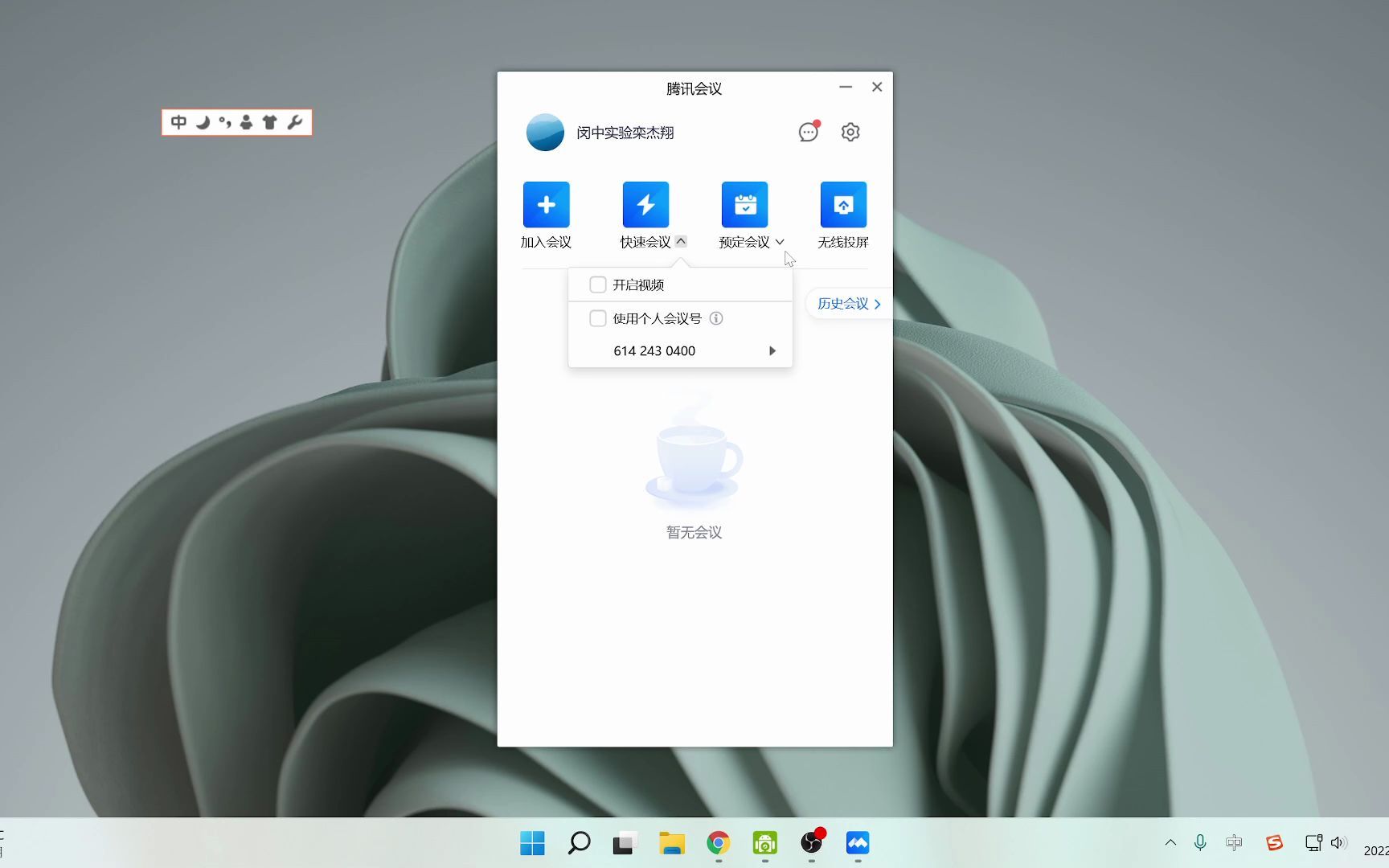Screen dimensions: 1389x868
Task: Close the 腾讯会议 window
Action: pos(877,87)
